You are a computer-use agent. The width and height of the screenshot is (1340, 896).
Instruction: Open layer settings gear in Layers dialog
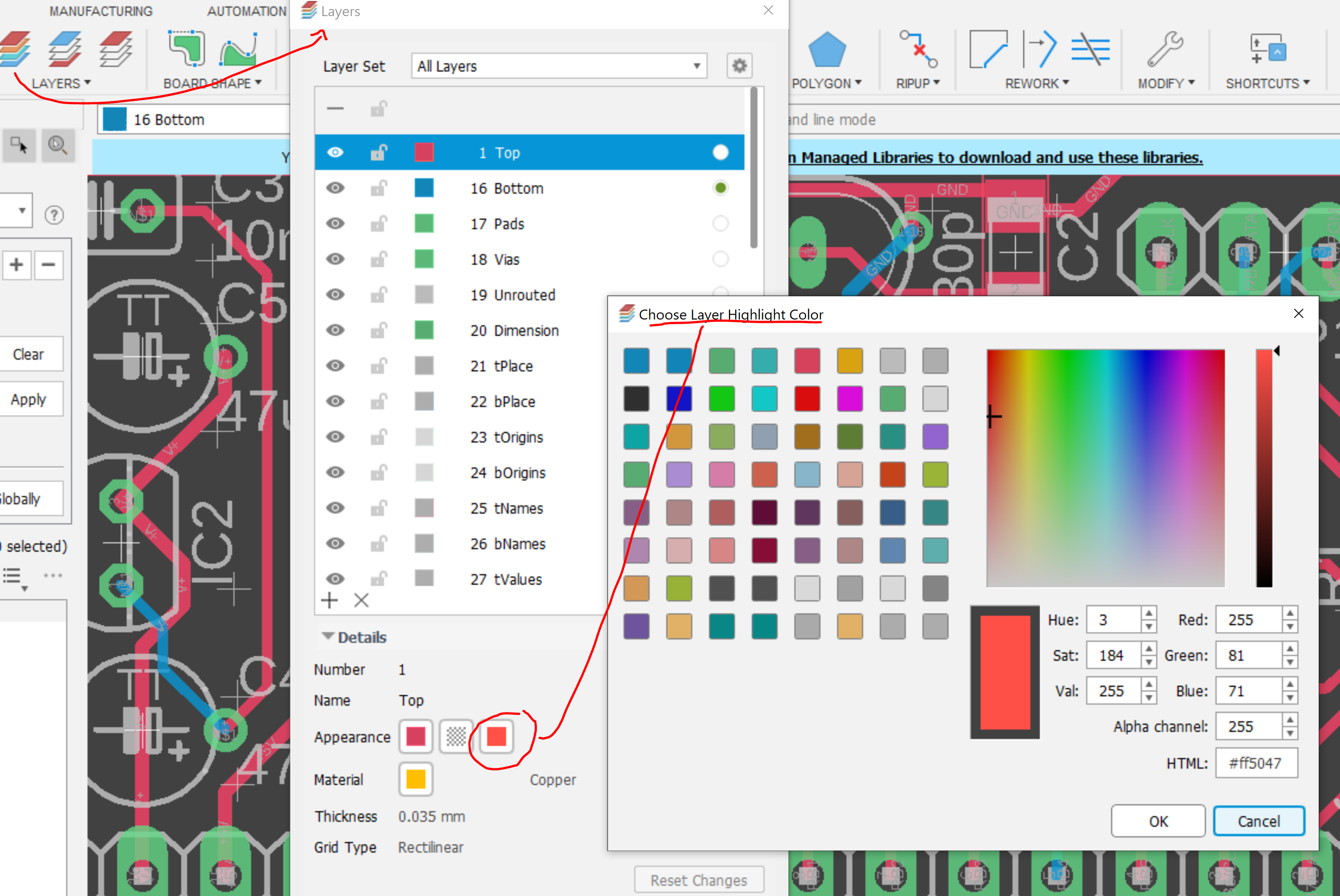click(739, 66)
